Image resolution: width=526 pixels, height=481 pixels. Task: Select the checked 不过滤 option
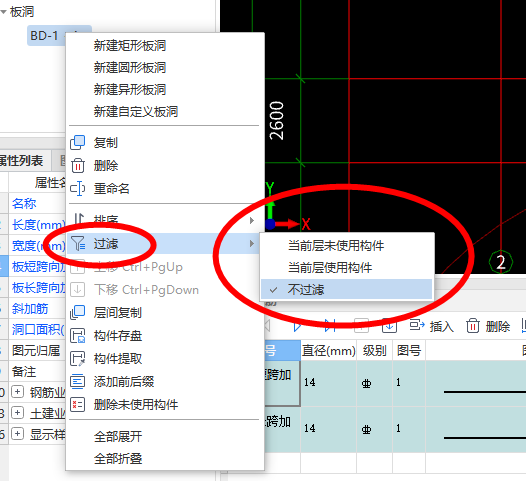pos(347,289)
